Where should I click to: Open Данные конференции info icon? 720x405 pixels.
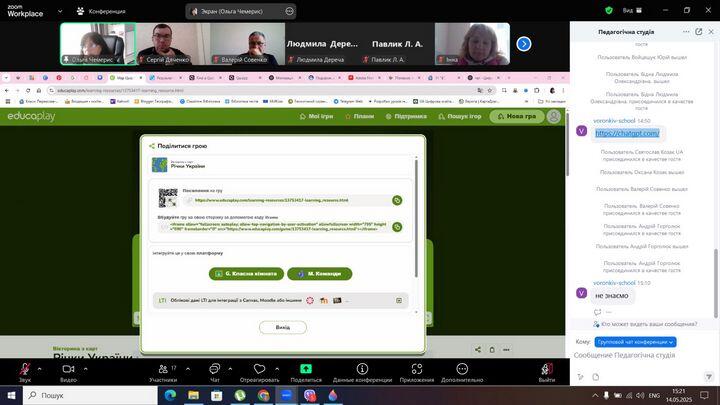(x=362, y=369)
